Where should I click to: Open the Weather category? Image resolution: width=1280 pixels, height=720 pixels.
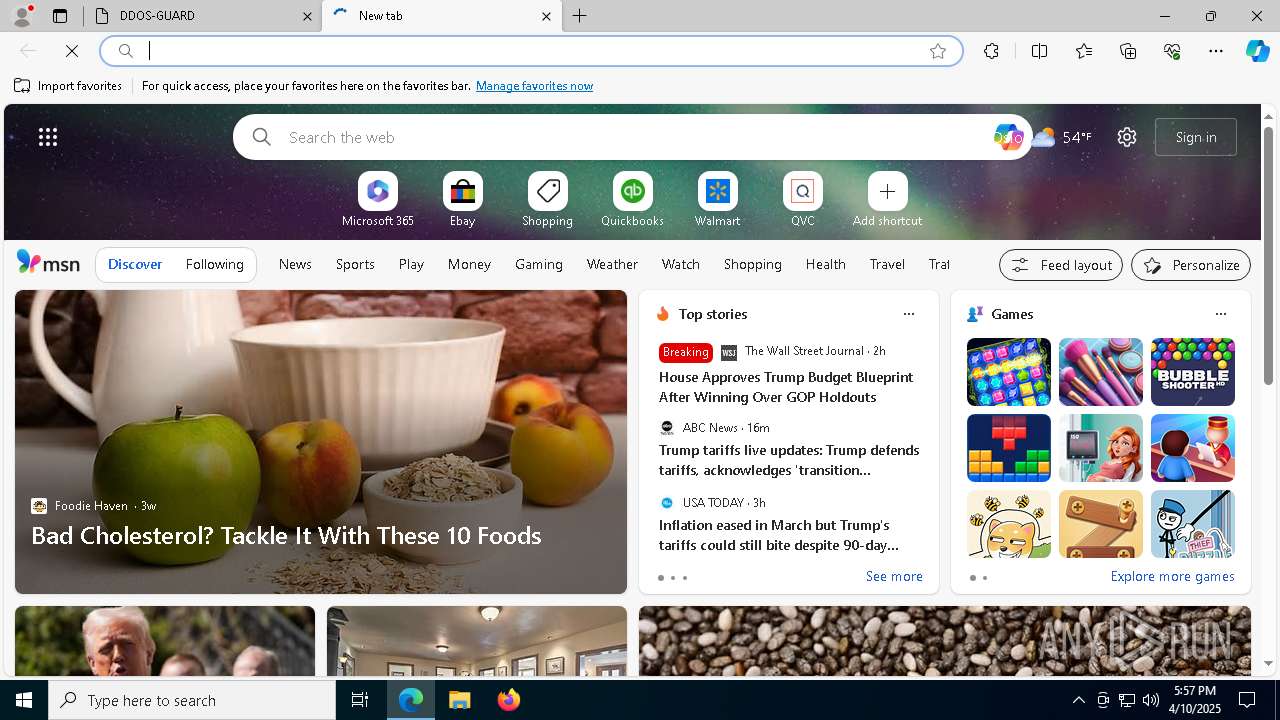tap(612, 264)
